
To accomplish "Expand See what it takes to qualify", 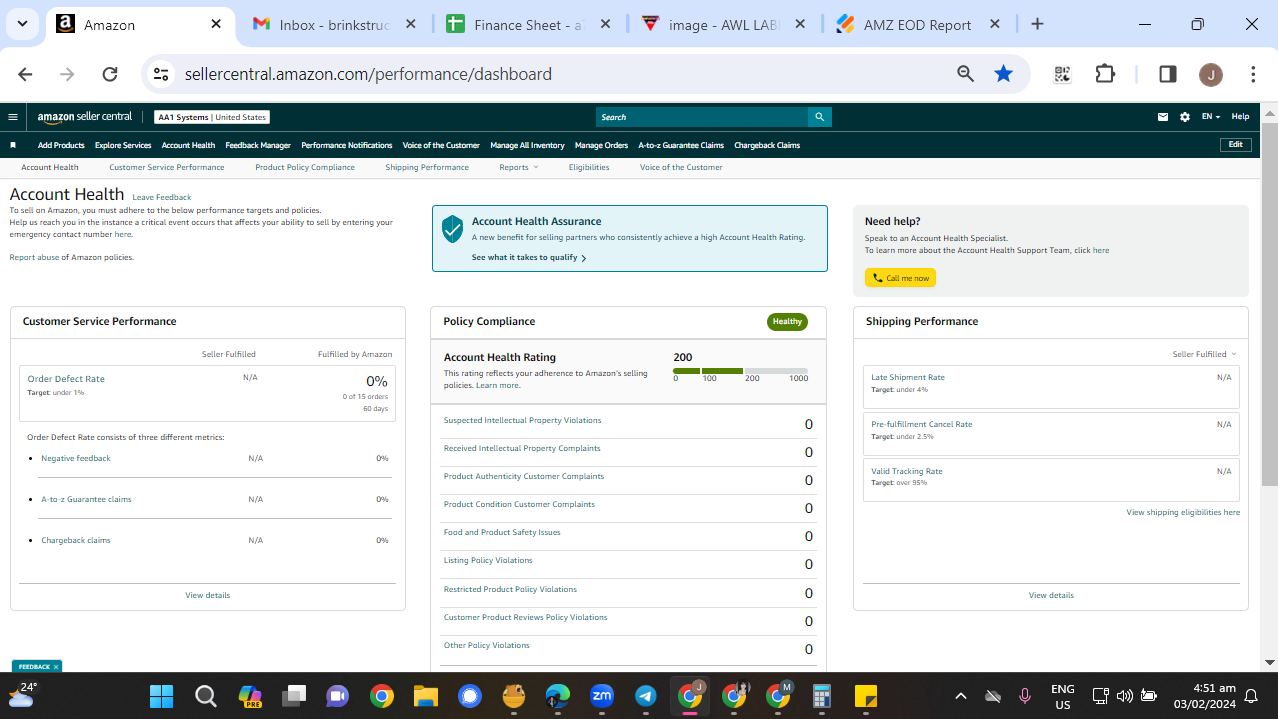I will [529, 258].
